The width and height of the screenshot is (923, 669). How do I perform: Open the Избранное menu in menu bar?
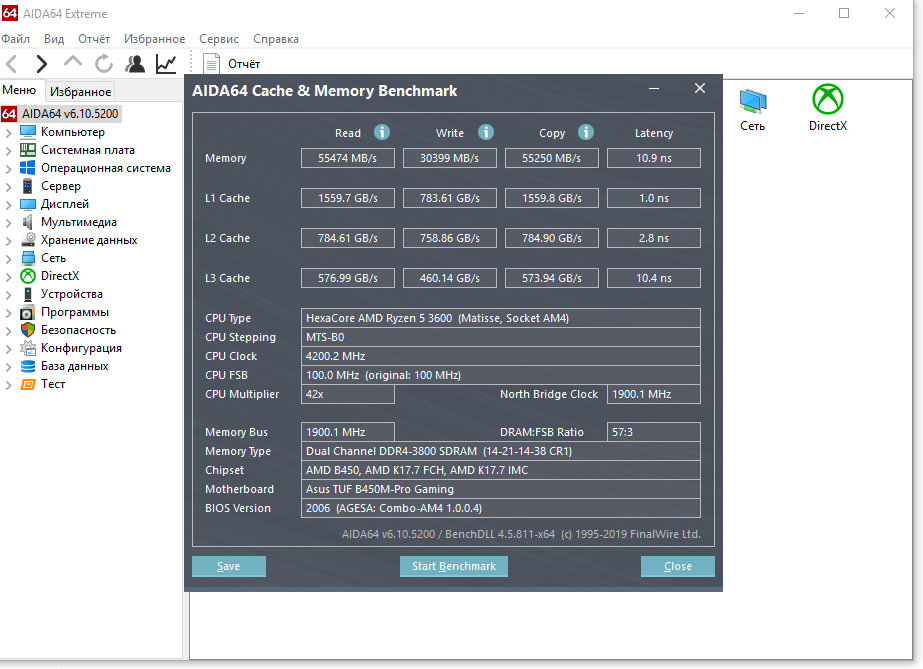[x=154, y=39]
